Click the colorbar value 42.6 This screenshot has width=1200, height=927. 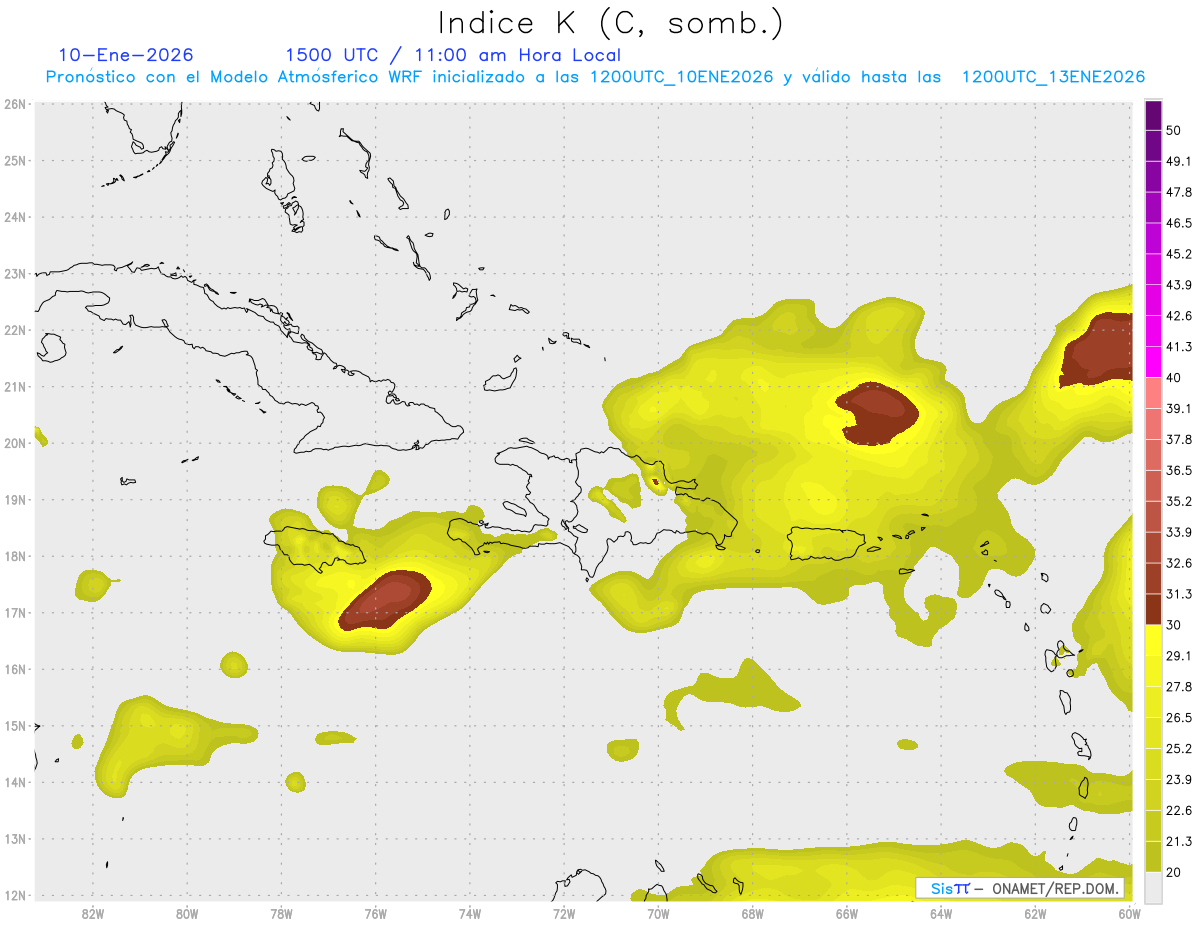[1179, 316]
